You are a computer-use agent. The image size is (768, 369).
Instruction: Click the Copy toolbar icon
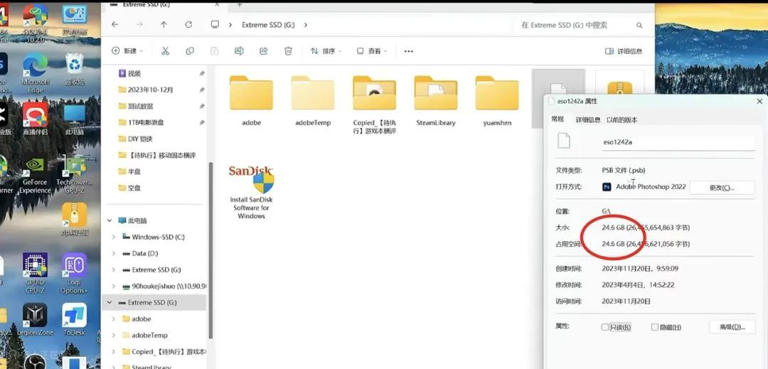190,51
